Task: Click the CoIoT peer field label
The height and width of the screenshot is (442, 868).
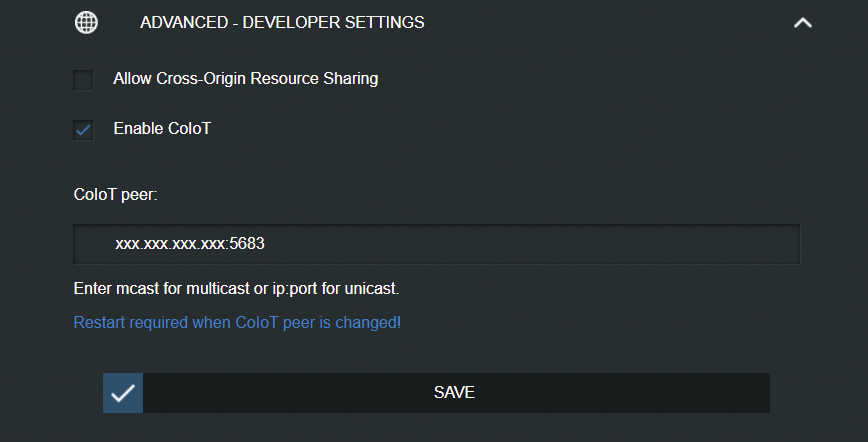Action: 116,195
